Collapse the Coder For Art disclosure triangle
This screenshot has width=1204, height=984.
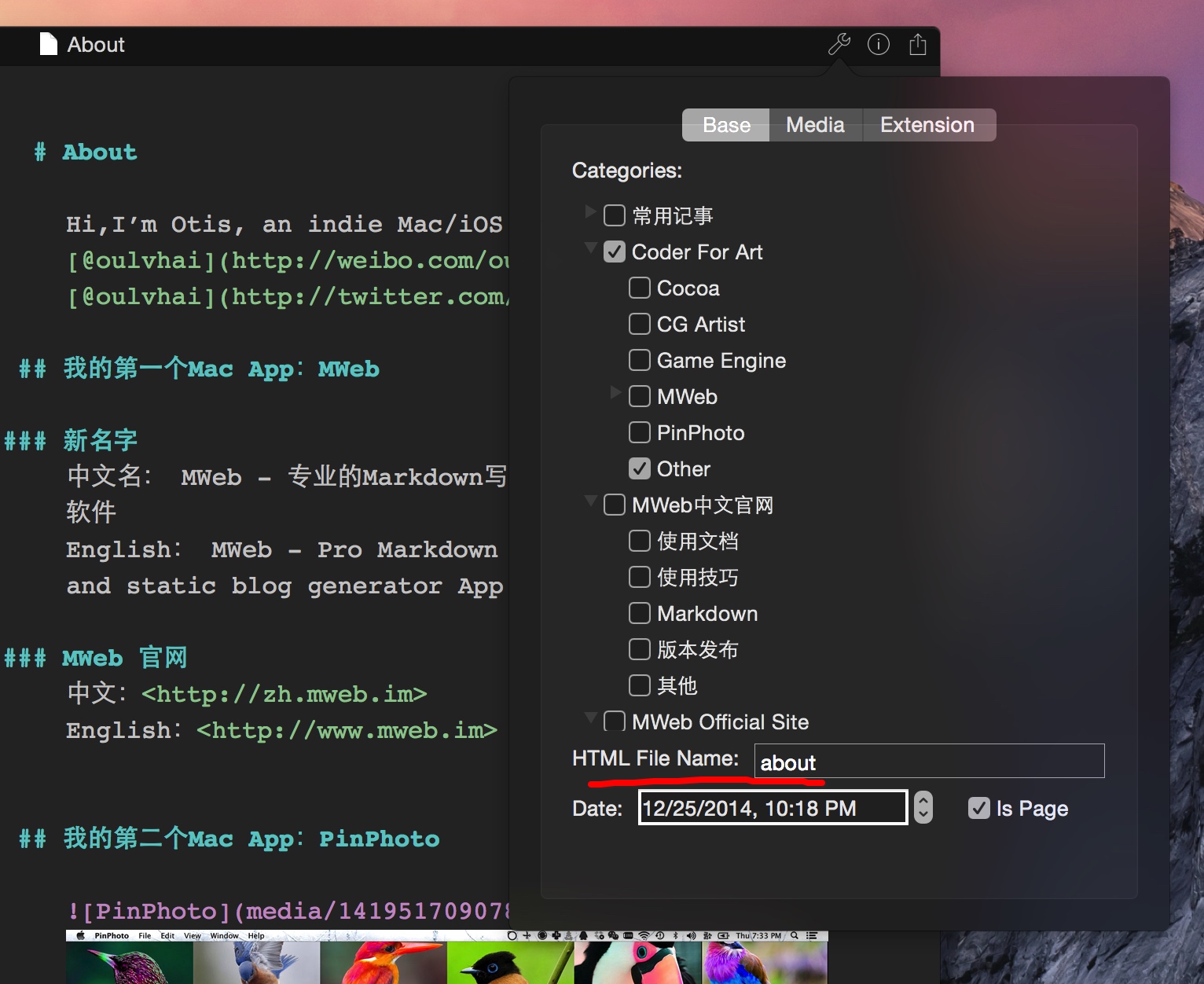pos(590,248)
